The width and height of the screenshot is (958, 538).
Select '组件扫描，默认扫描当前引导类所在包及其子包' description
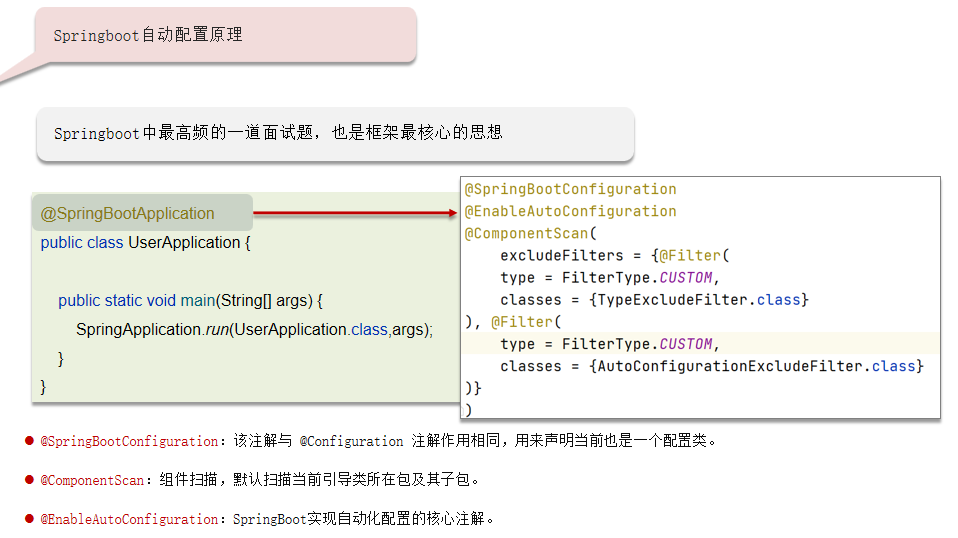tap(314, 480)
